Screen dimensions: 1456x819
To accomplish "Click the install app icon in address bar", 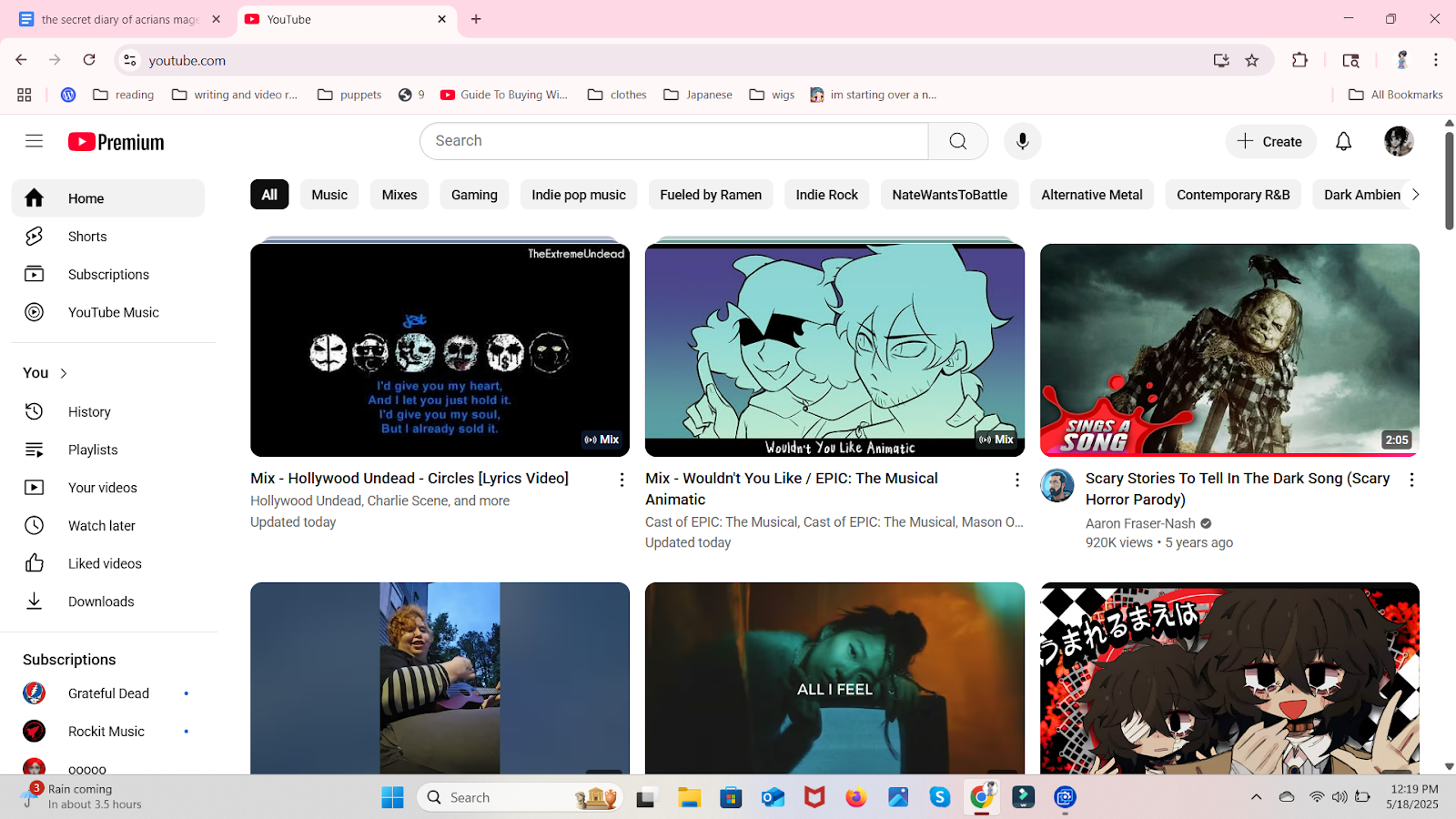I will [x=1221, y=60].
